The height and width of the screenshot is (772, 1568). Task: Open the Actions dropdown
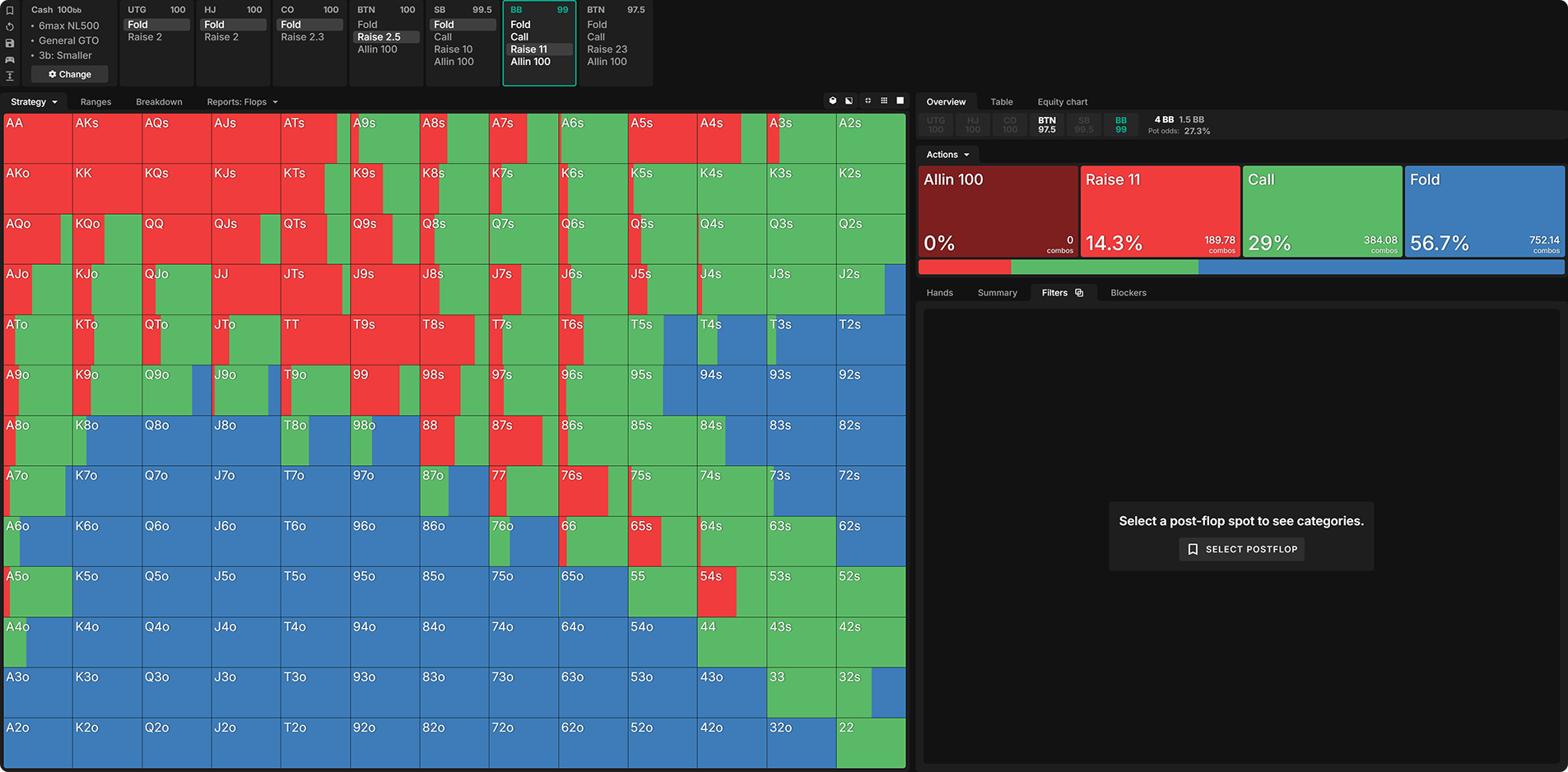pos(947,155)
